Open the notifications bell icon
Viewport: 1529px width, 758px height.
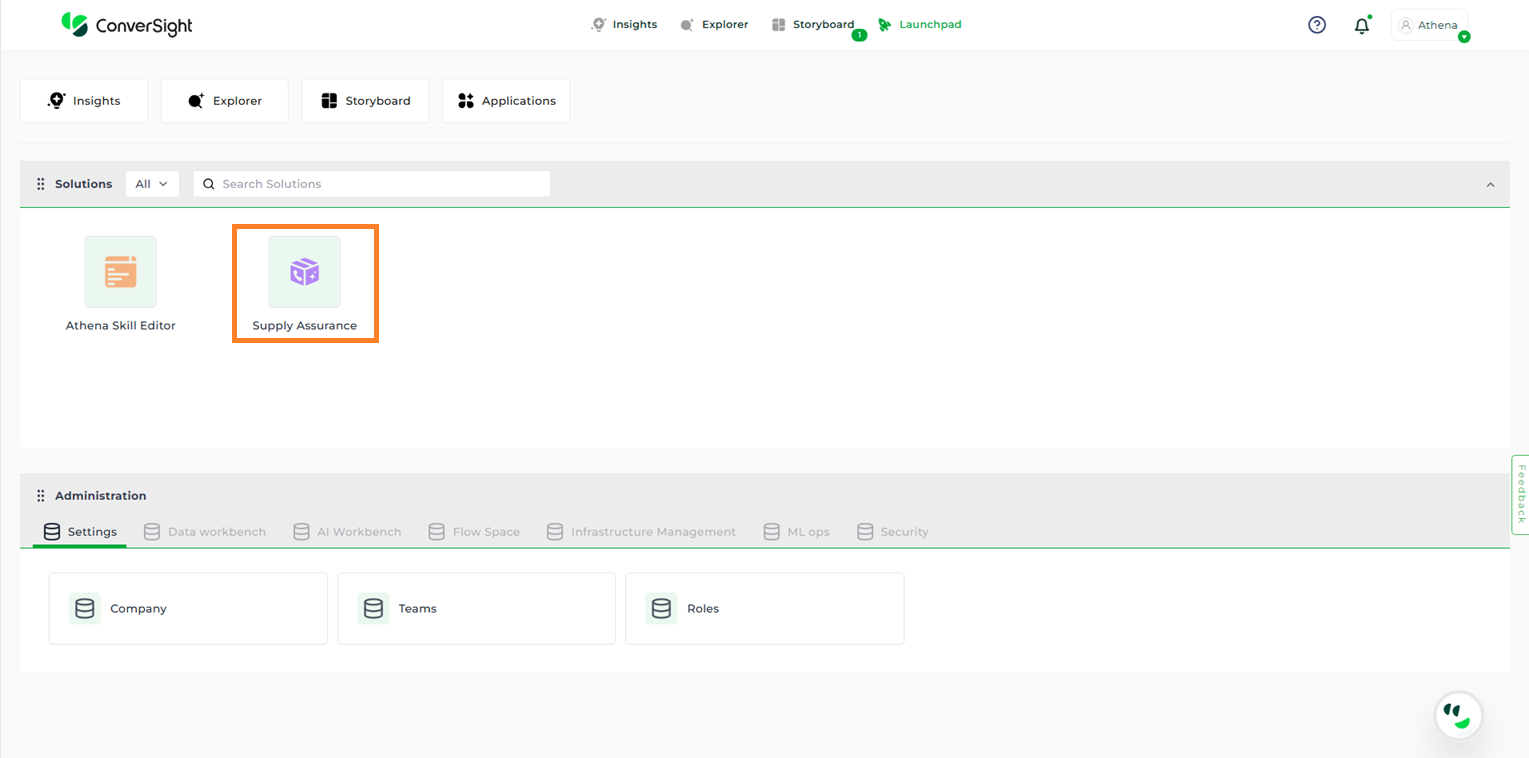click(1361, 26)
